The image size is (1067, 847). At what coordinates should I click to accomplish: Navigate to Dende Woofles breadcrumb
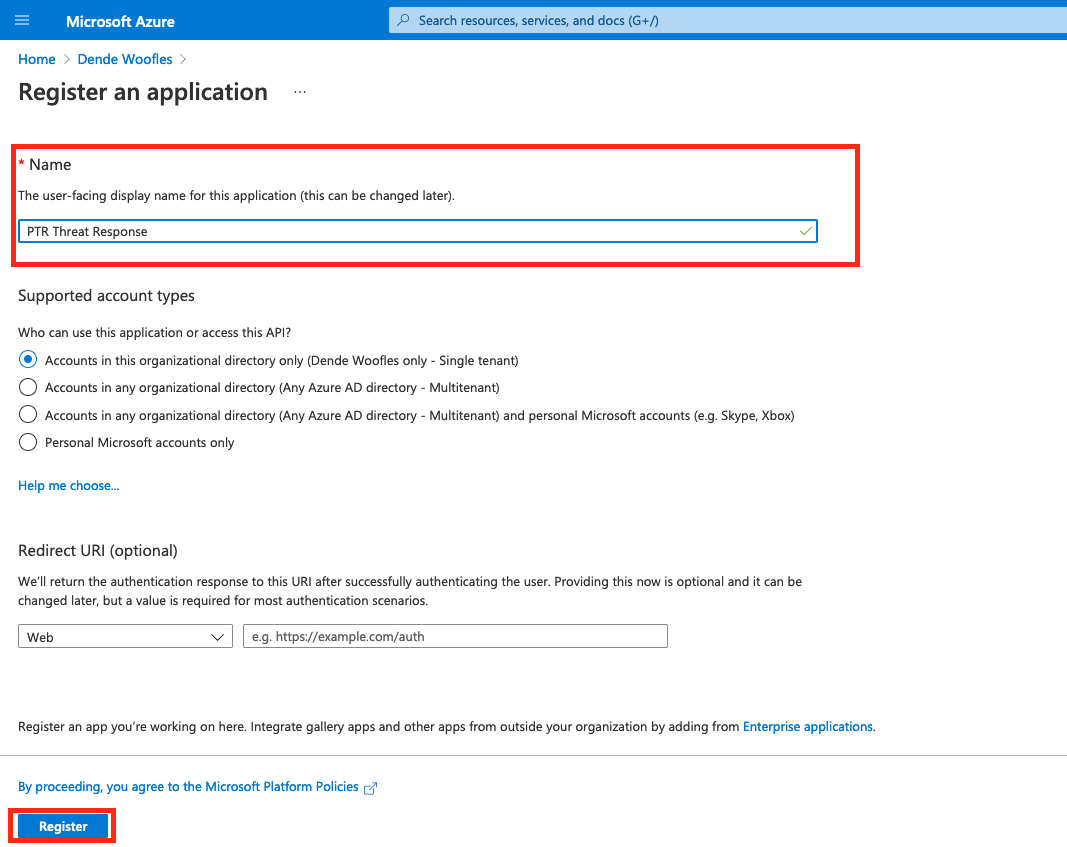[x=125, y=59]
